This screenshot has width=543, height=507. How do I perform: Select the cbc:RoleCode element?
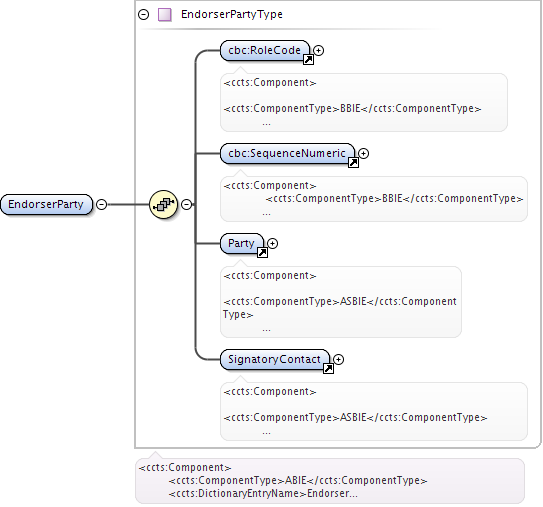point(265,51)
